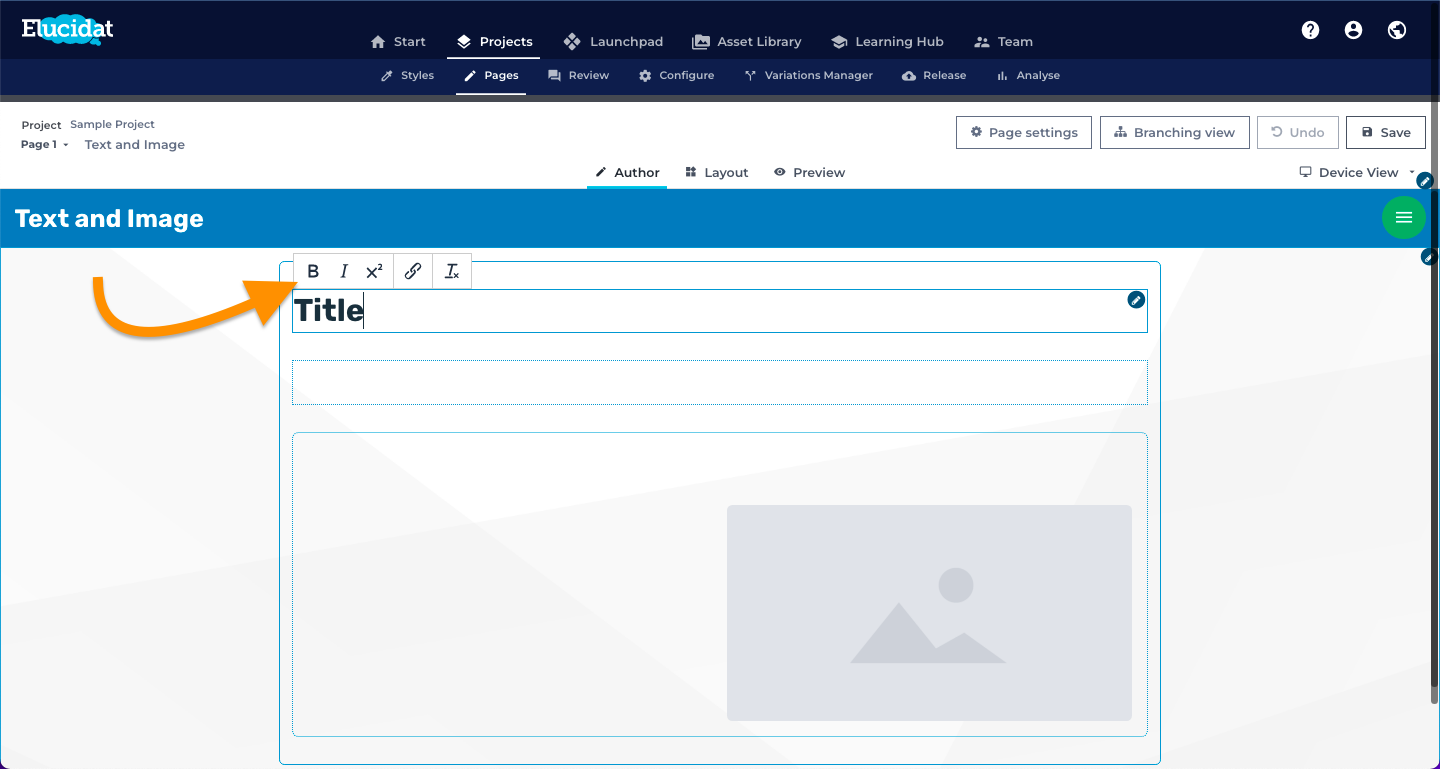Apply italic formatting with the I button
Image resolution: width=1440 pixels, height=769 pixels.
[x=344, y=271]
